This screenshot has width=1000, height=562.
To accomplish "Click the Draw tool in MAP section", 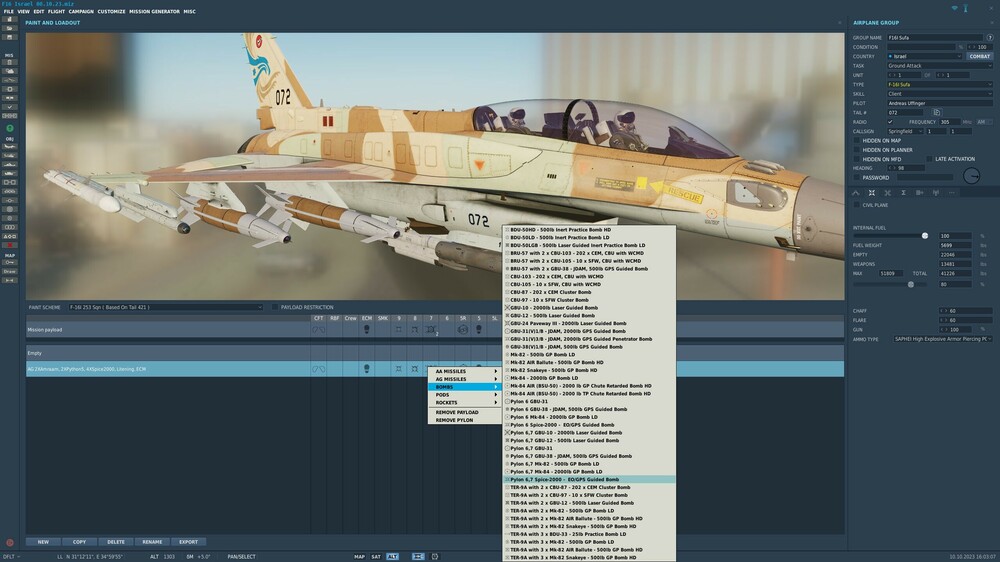I will click(9, 271).
